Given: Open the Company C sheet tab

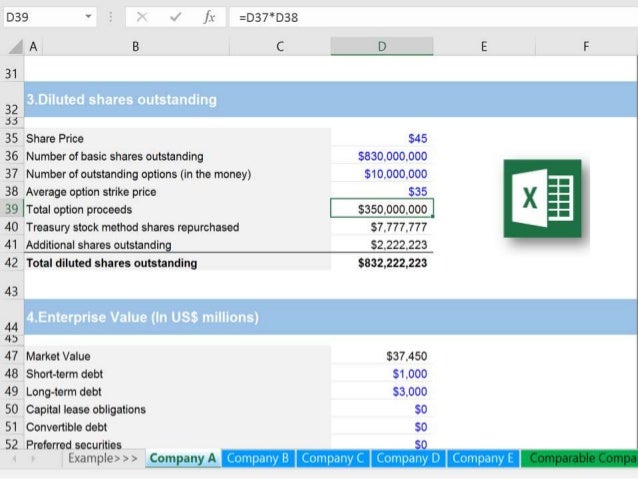Looking at the screenshot, I should pos(333,458).
